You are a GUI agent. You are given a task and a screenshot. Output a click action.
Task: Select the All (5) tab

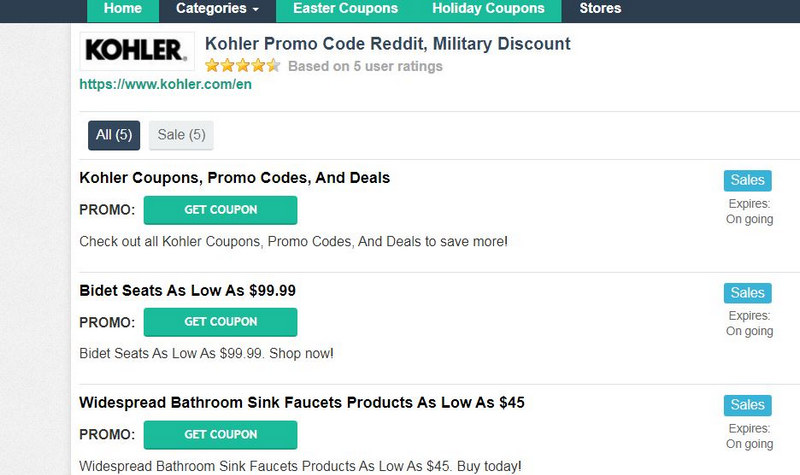(x=114, y=135)
